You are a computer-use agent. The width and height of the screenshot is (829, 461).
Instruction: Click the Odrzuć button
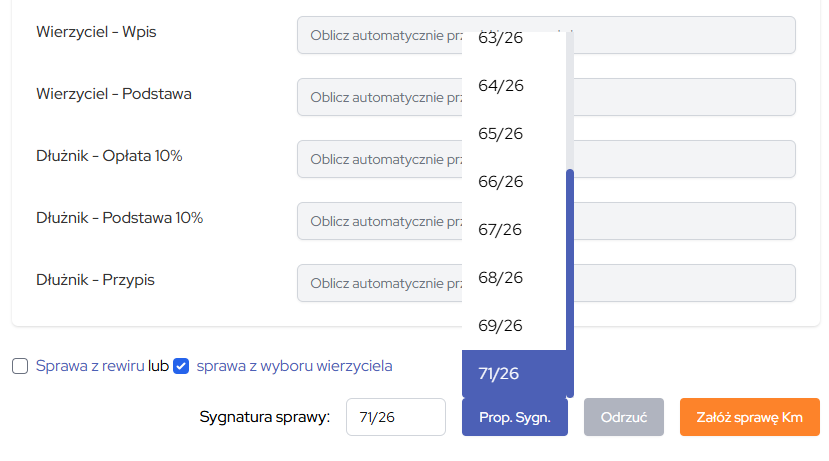[624, 417]
